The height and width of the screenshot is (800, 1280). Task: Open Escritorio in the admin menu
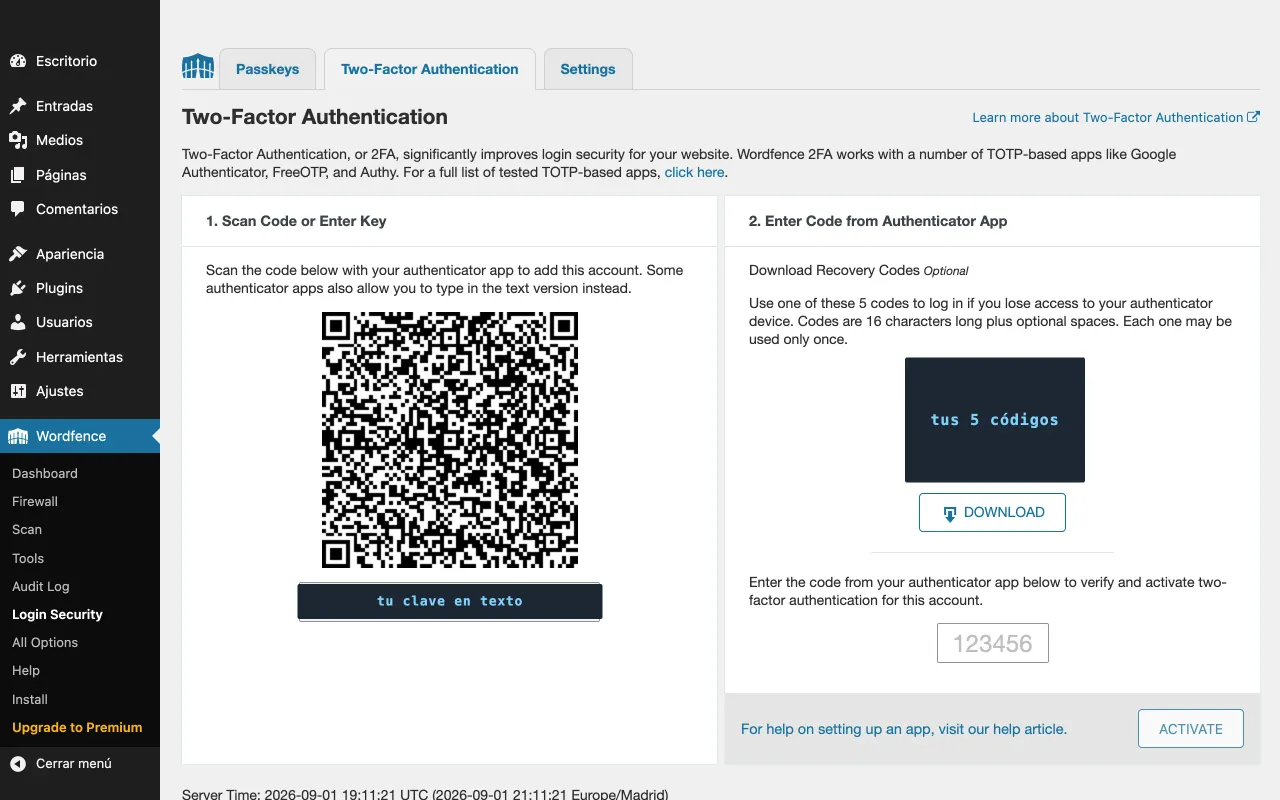click(x=80, y=61)
